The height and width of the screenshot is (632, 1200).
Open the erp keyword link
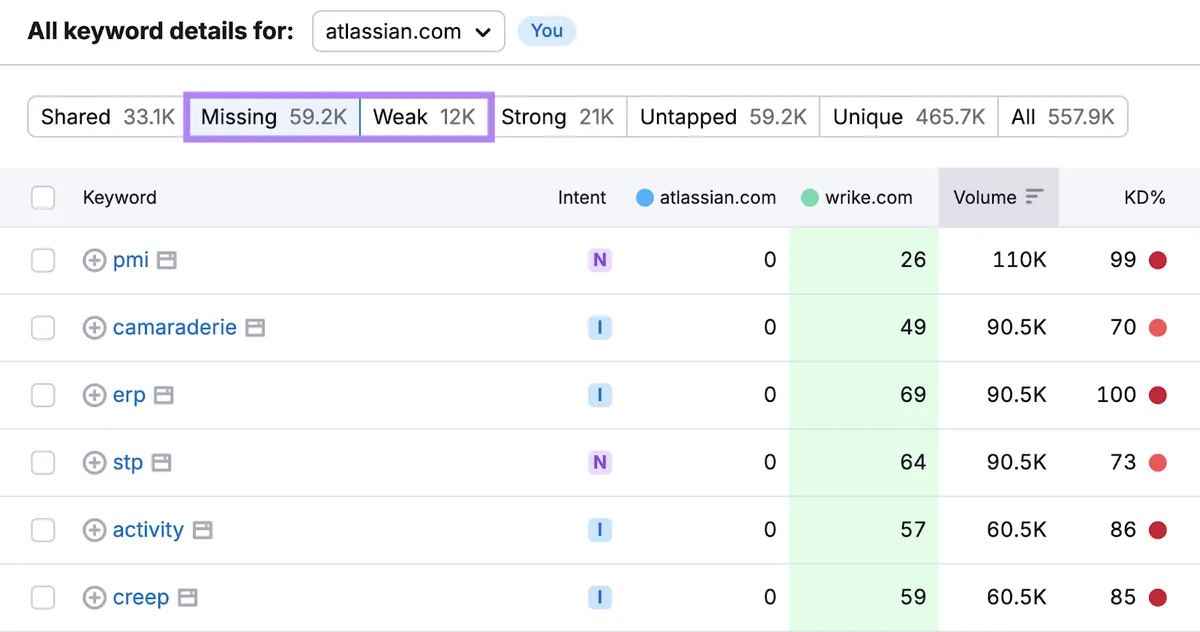(129, 396)
